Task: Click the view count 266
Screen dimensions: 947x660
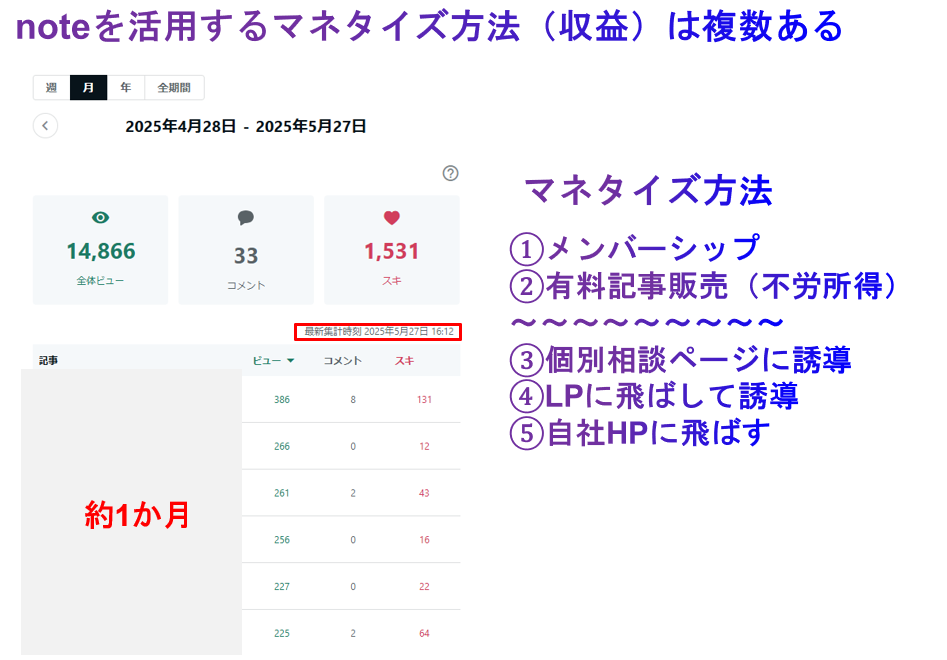Action: [x=282, y=446]
